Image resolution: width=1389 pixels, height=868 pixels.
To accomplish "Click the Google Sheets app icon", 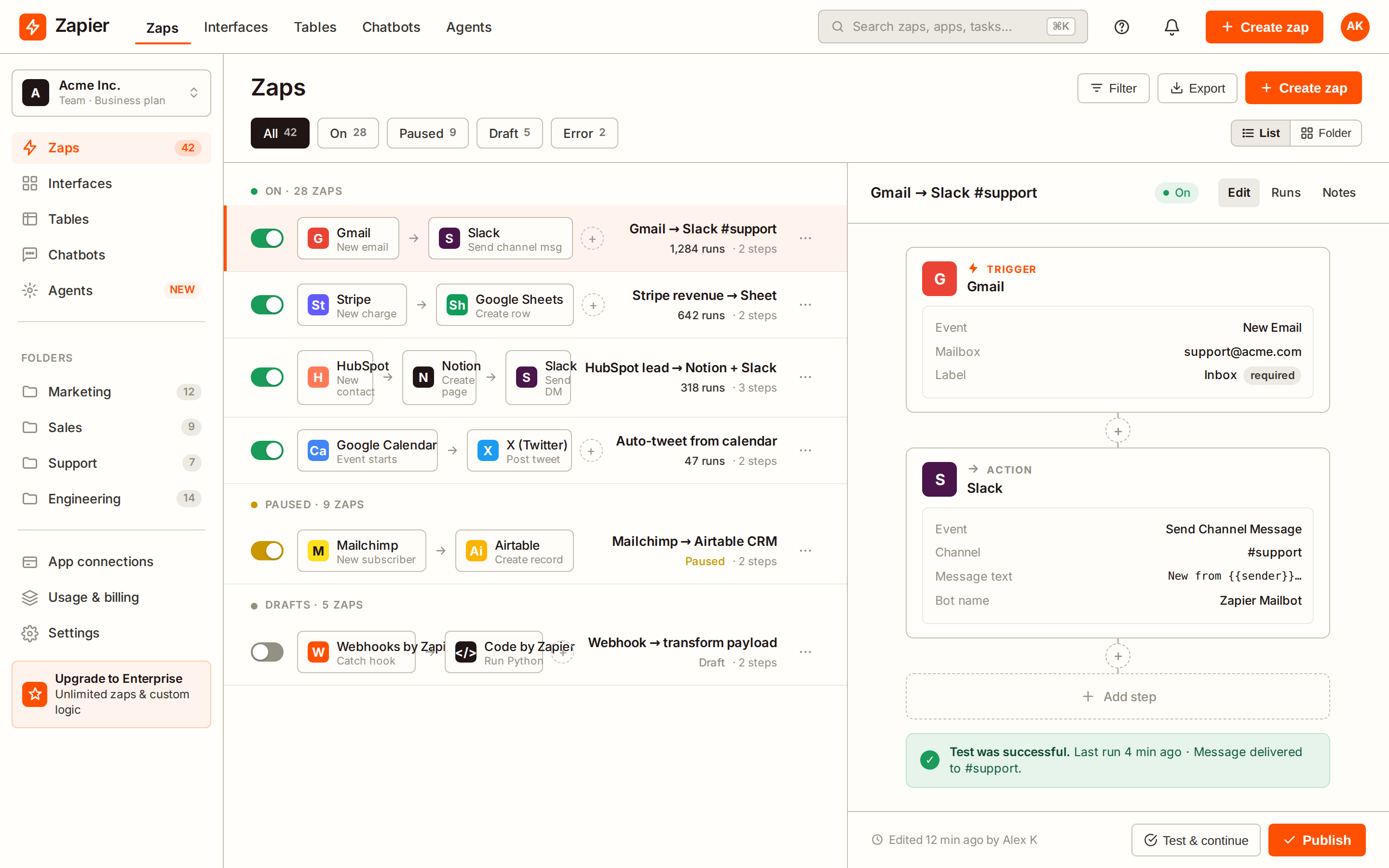I will 457,305.
